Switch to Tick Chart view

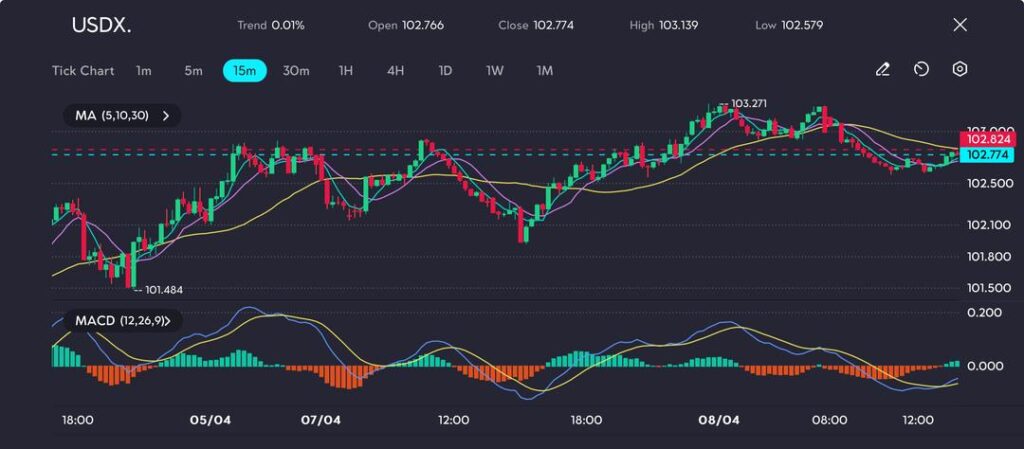(x=83, y=71)
